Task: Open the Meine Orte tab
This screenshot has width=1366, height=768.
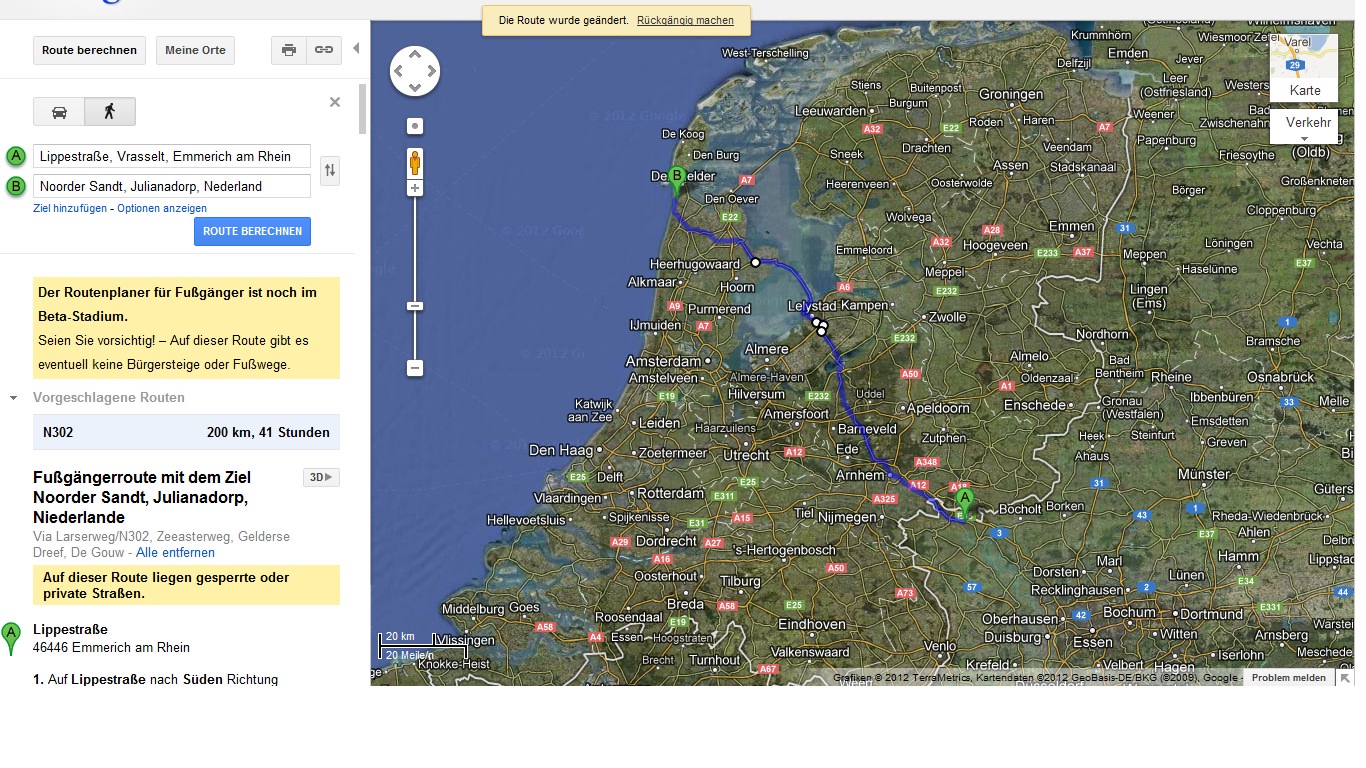Action: coord(195,50)
